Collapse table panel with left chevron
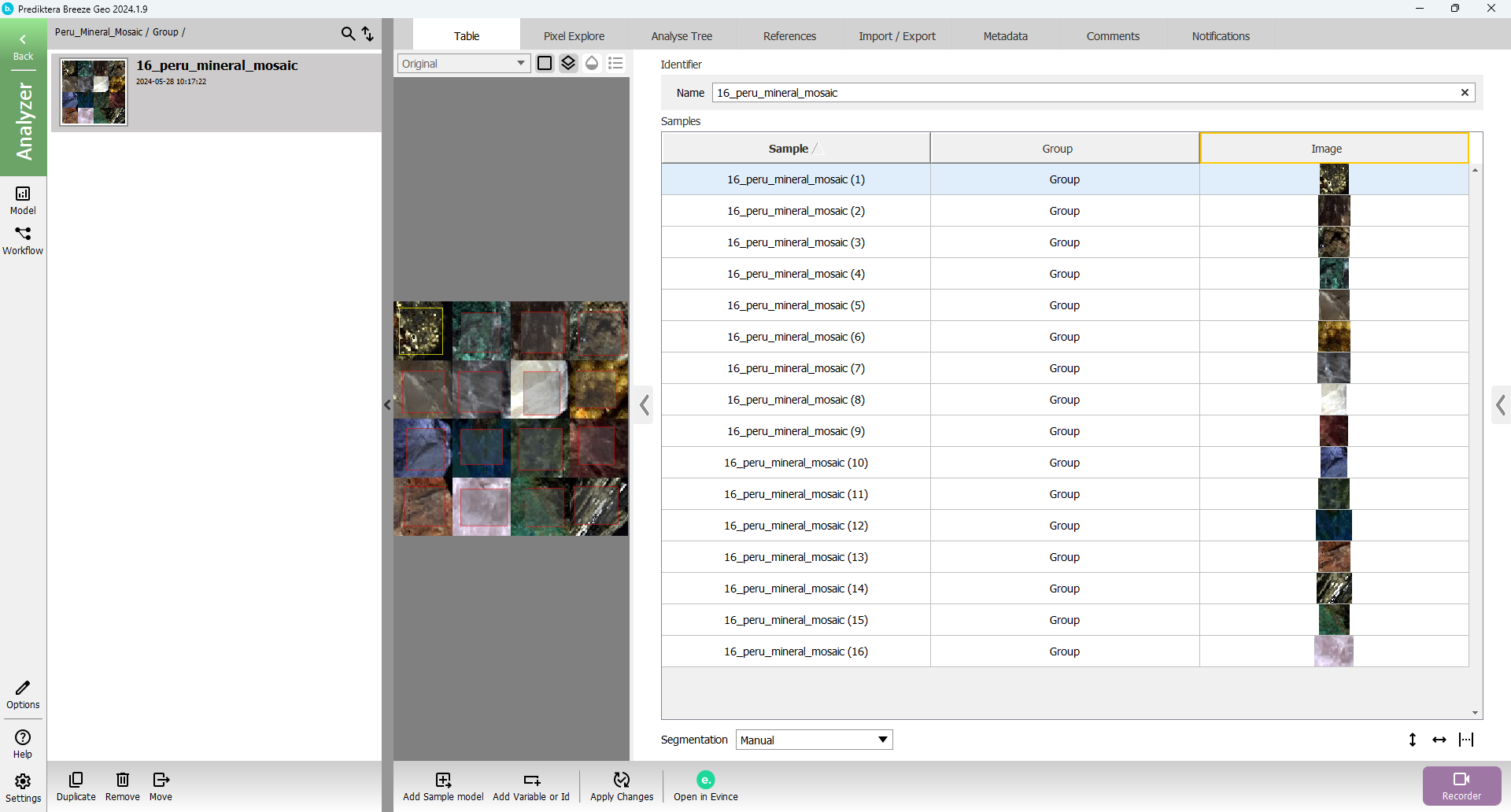 (645, 405)
